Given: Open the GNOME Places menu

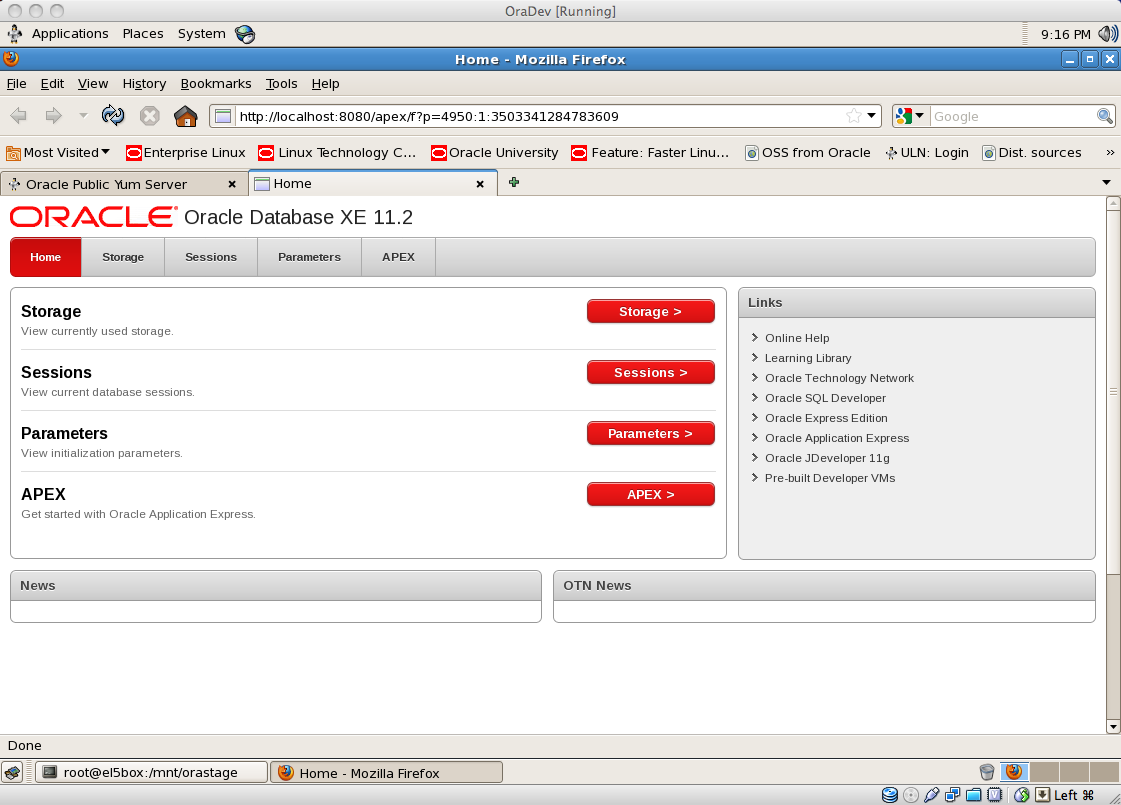Looking at the screenshot, I should (143, 34).
